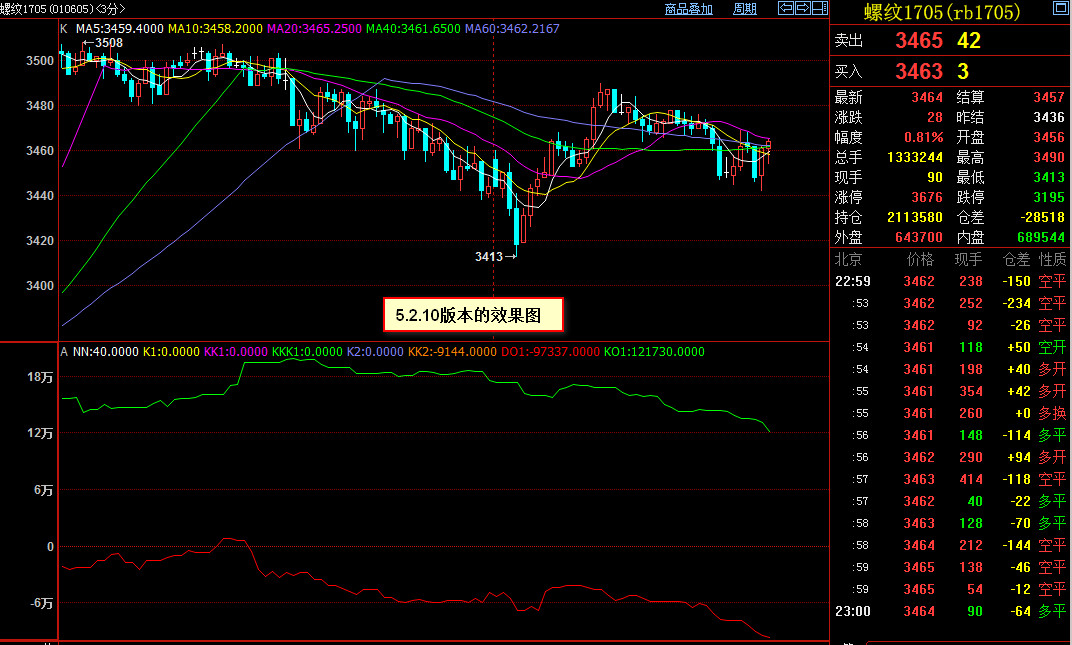Click the 螺纹1705(rb1705) contract name header
This screenshot has height=645, width=1072.
tap(928, 13)
